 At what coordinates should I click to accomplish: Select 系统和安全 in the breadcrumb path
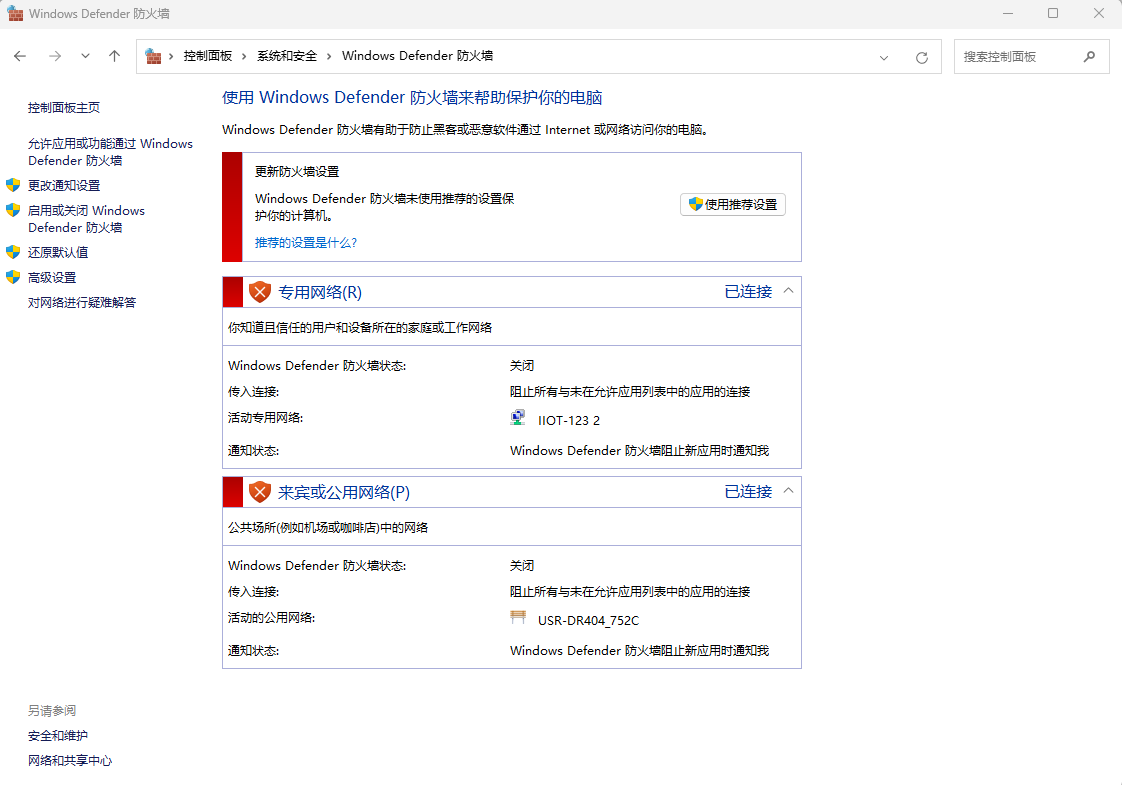coord(287,56)
